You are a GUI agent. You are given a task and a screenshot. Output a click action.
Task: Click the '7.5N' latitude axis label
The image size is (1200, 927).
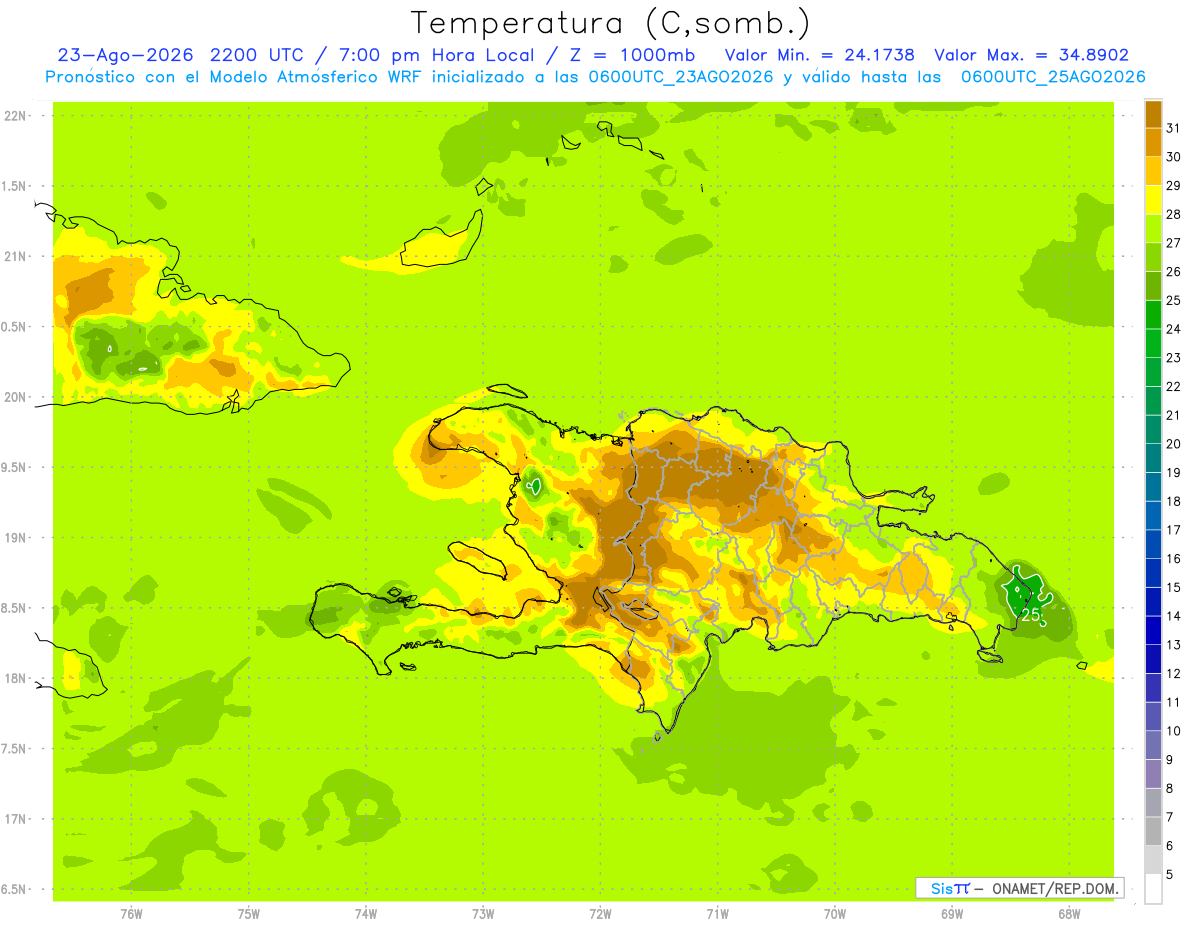click(x=15, y=748)
